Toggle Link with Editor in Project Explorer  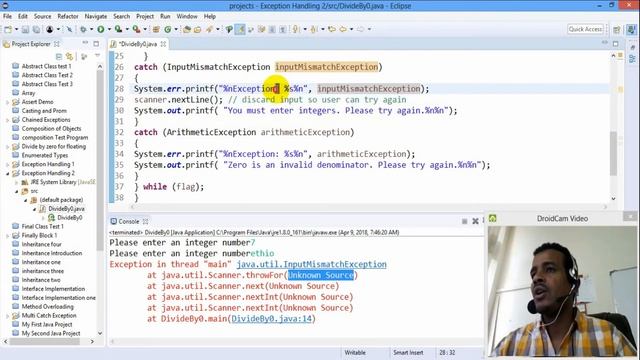tap(69, 56)
